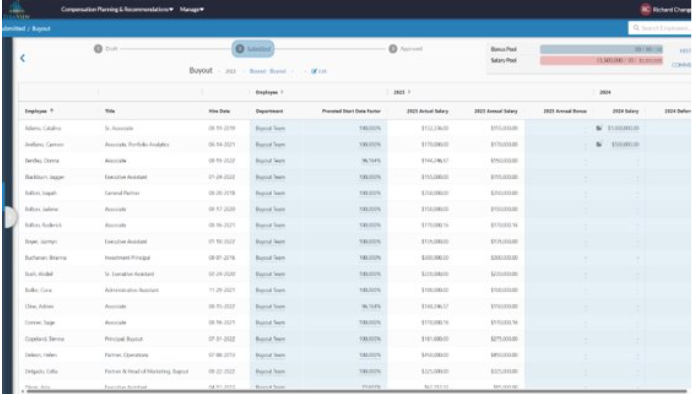Select the Draft workflow step
Image resolution: width=692 pixels, height=394 pixels.
(x=105, y=49)
